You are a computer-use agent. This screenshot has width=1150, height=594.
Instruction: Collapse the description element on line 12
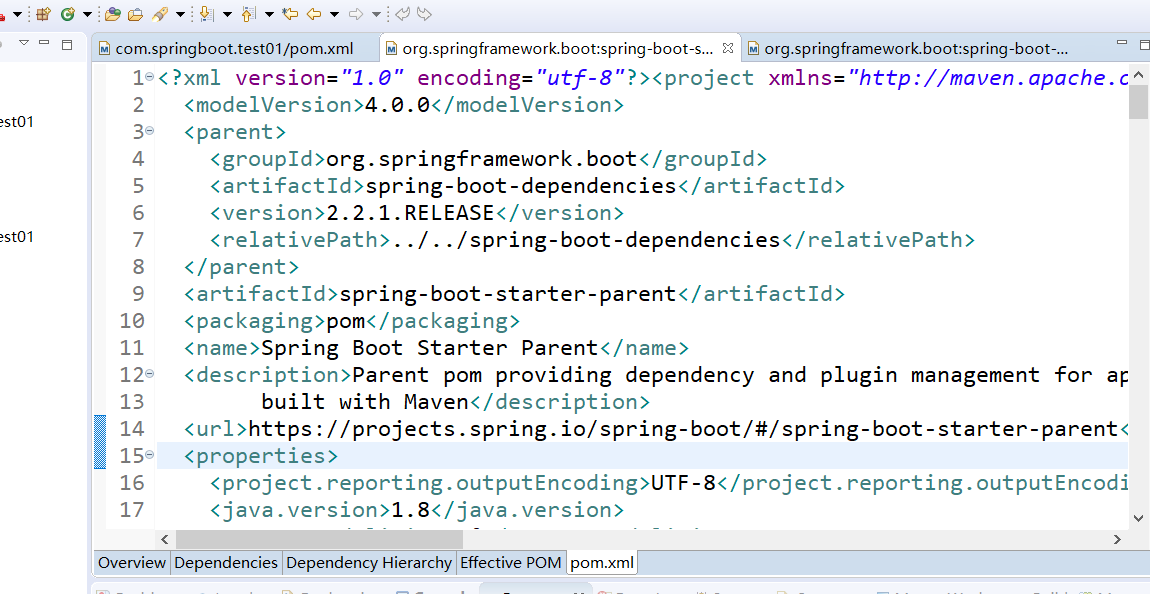[150, 373]
